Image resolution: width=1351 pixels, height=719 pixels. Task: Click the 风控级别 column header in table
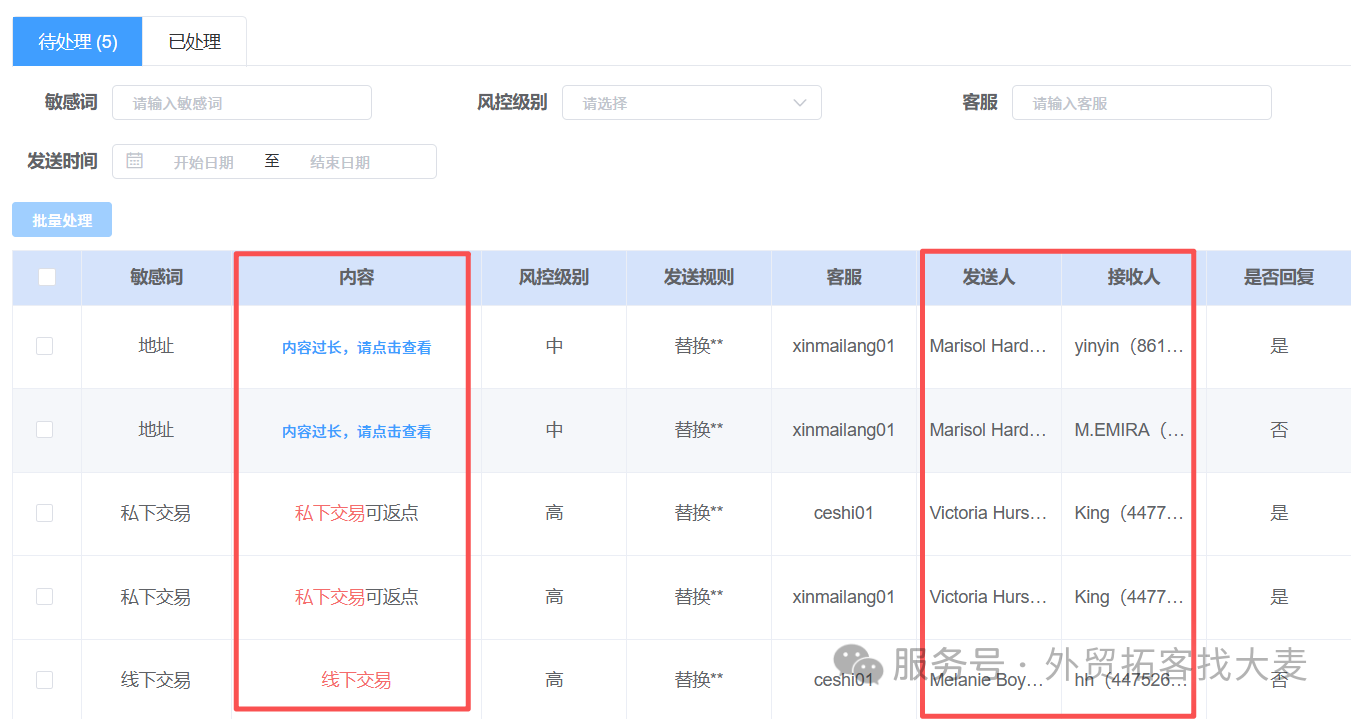(554, 277)
